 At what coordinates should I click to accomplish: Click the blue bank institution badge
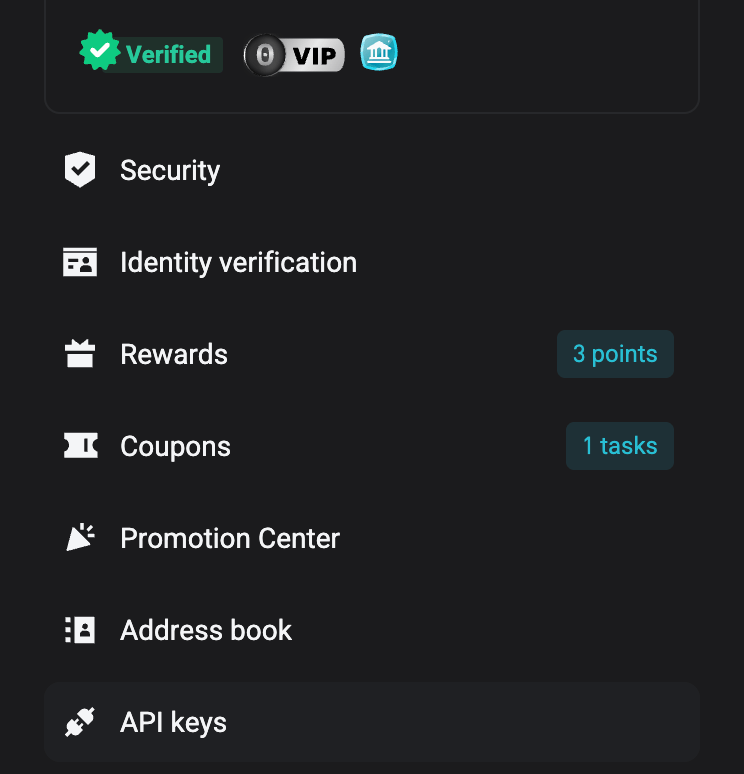[379, 53]
